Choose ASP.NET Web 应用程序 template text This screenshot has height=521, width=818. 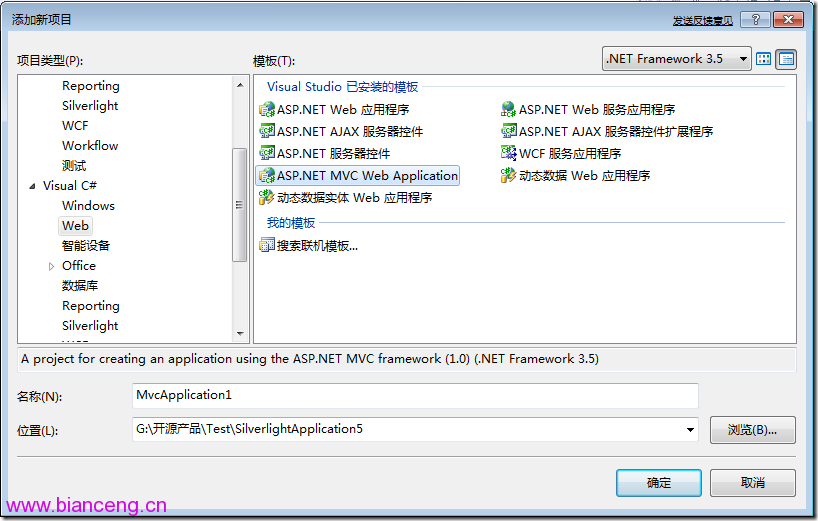(343, 110)
